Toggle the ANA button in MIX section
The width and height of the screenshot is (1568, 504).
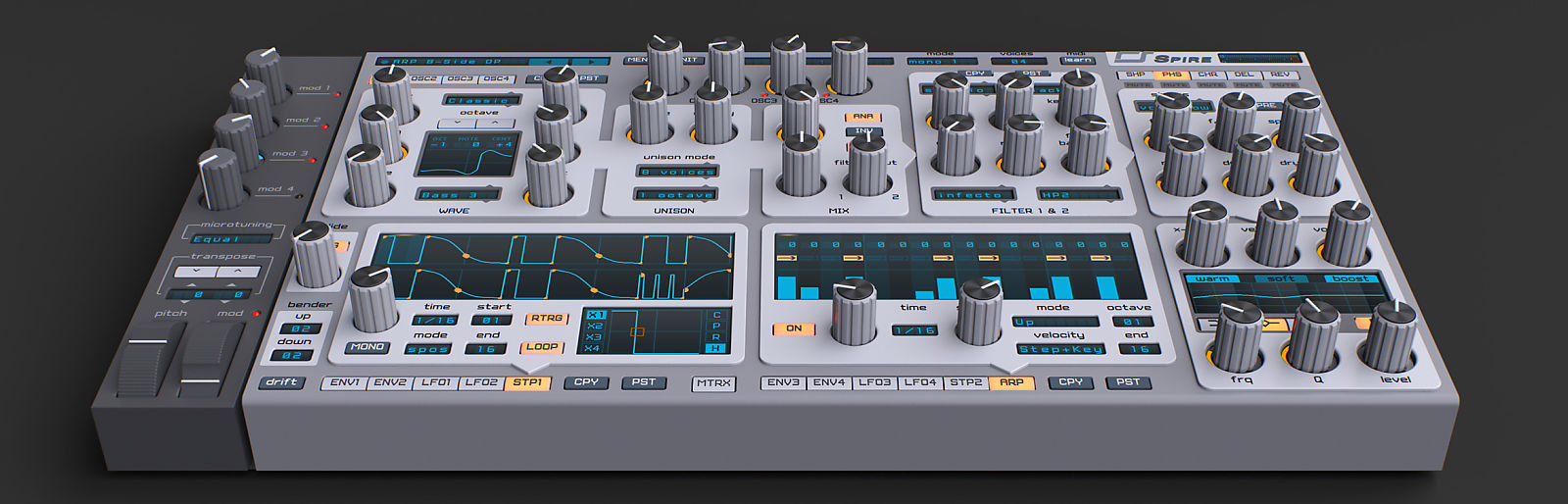tap(863, 117)
